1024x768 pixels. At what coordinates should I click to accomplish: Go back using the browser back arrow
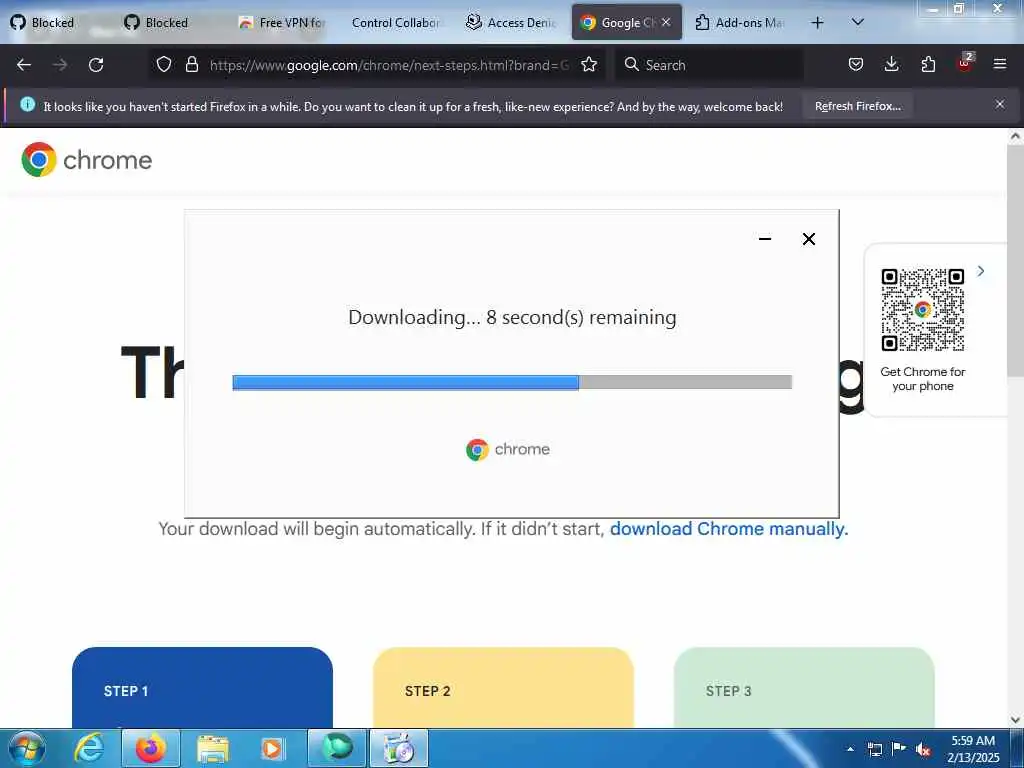pos(24,65)
